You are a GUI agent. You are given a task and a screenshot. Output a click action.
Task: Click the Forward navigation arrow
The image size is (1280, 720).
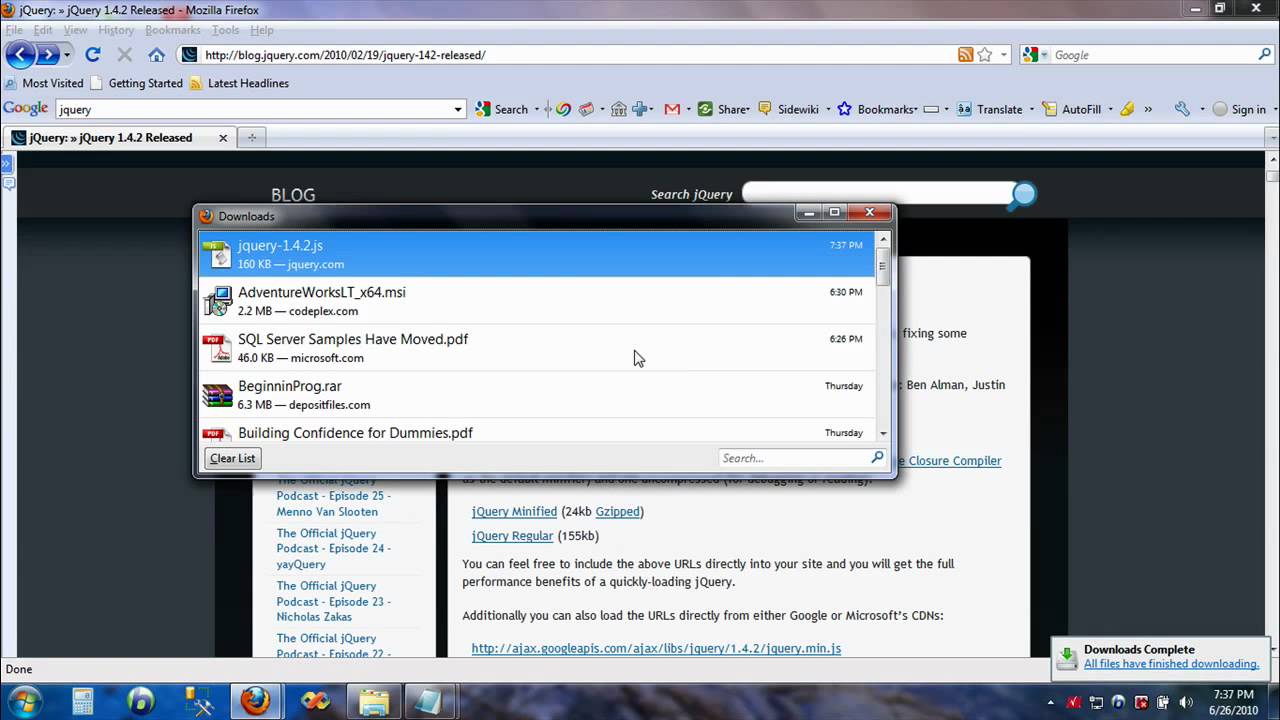click(47, 55)
